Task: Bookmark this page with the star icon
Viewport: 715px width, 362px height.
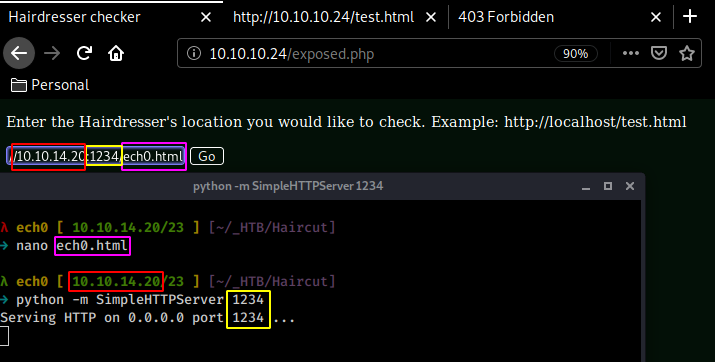Action: pyautogui.click(x=687, y=53)
